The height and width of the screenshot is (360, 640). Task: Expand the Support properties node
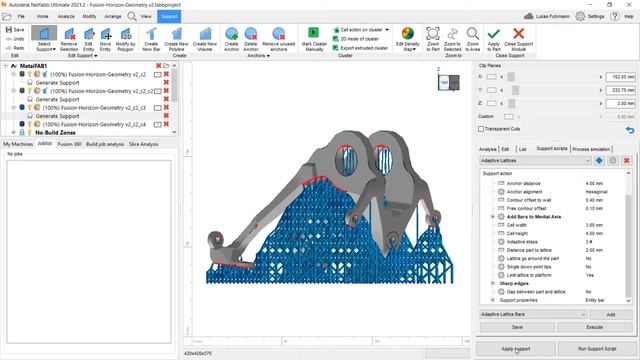coord(493,300)
